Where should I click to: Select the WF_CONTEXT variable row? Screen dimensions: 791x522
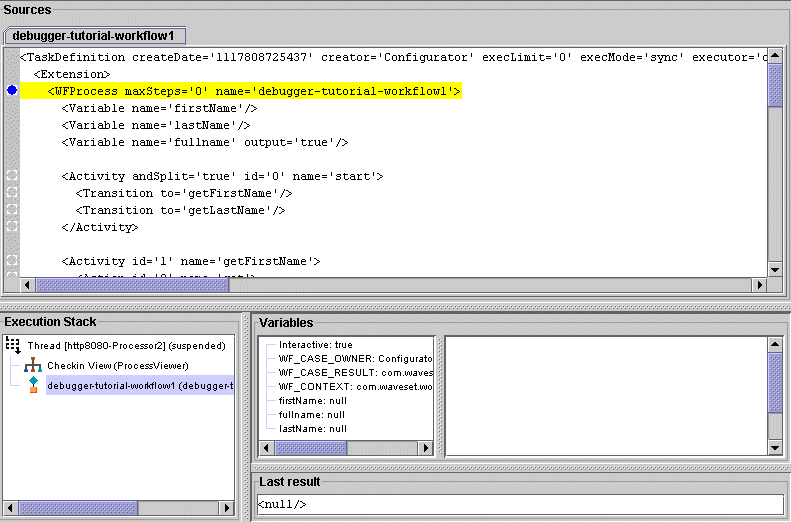(355, 387)
